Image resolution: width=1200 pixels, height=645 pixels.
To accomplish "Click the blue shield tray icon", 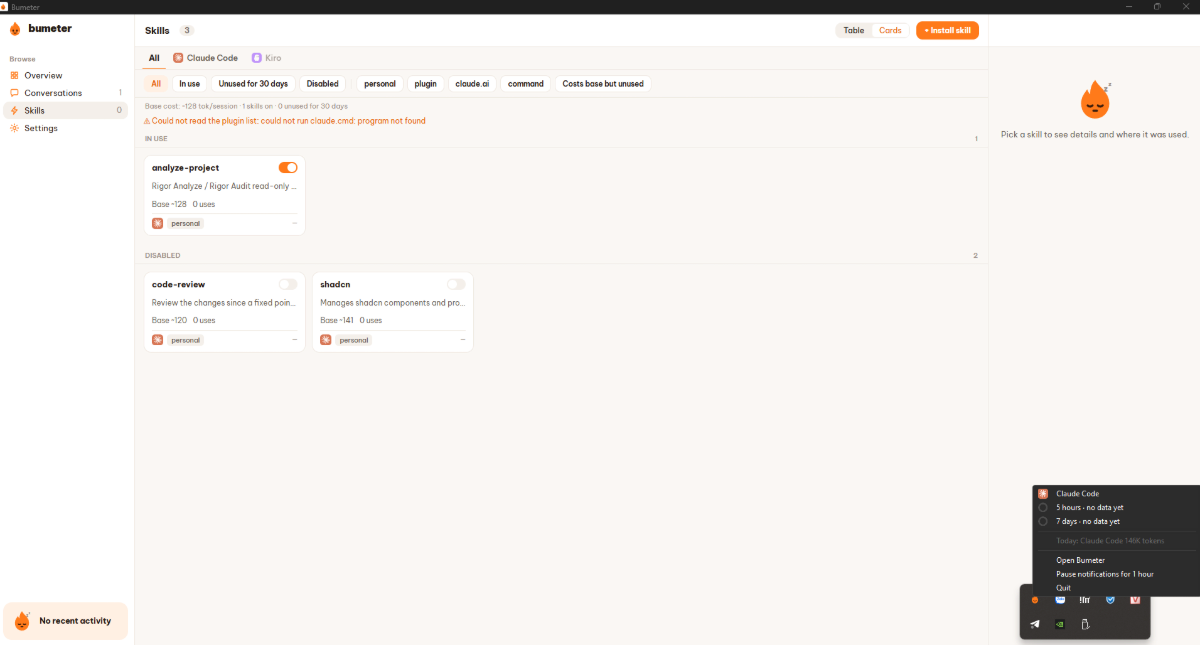I will point(1110,600).
